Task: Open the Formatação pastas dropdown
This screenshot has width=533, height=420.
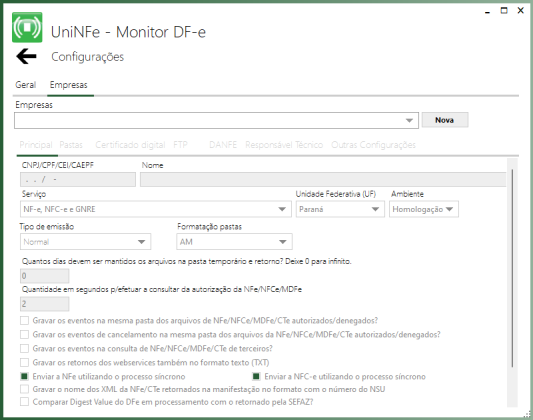Action: [234, 242]
